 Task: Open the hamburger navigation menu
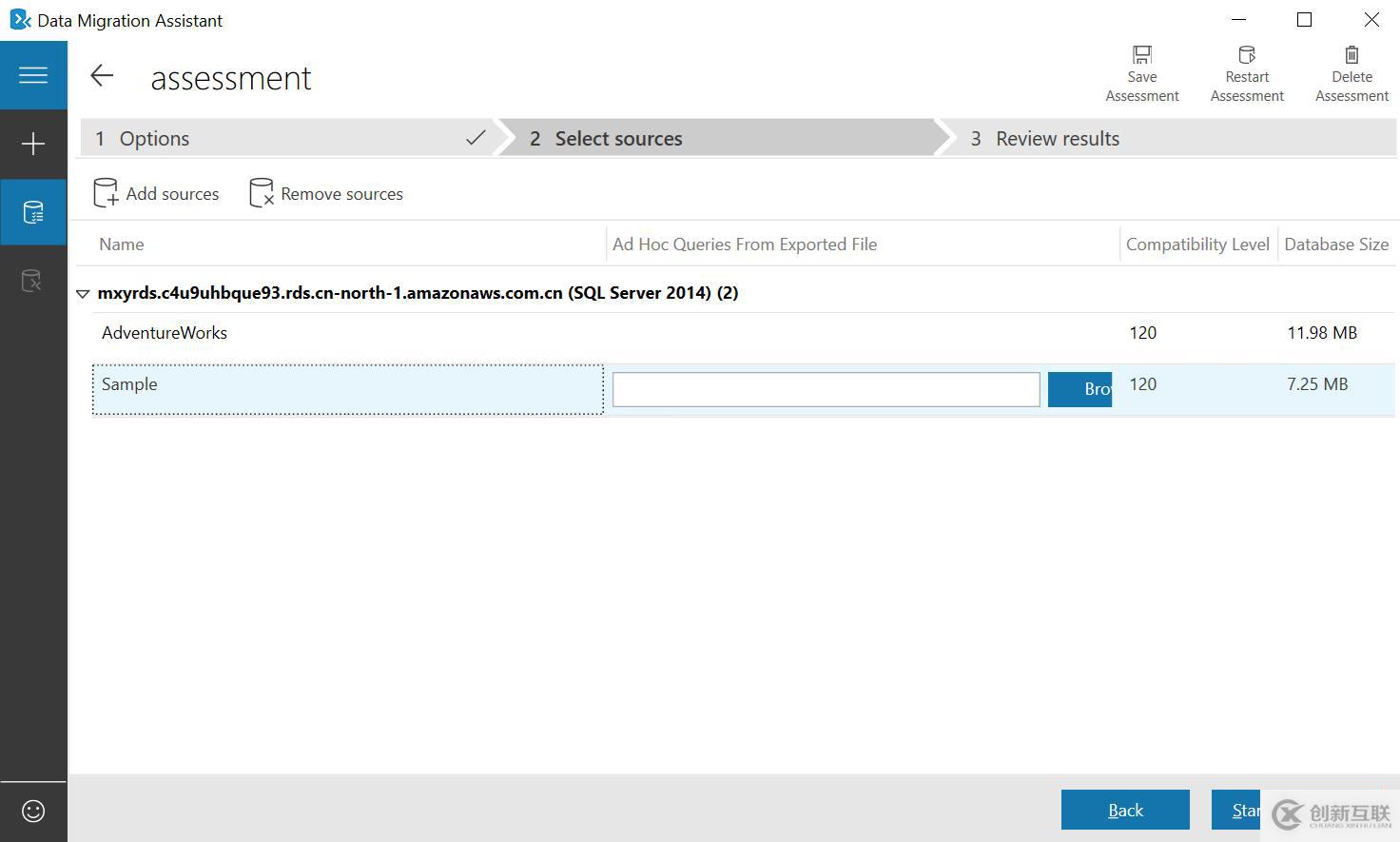[33, 75]
